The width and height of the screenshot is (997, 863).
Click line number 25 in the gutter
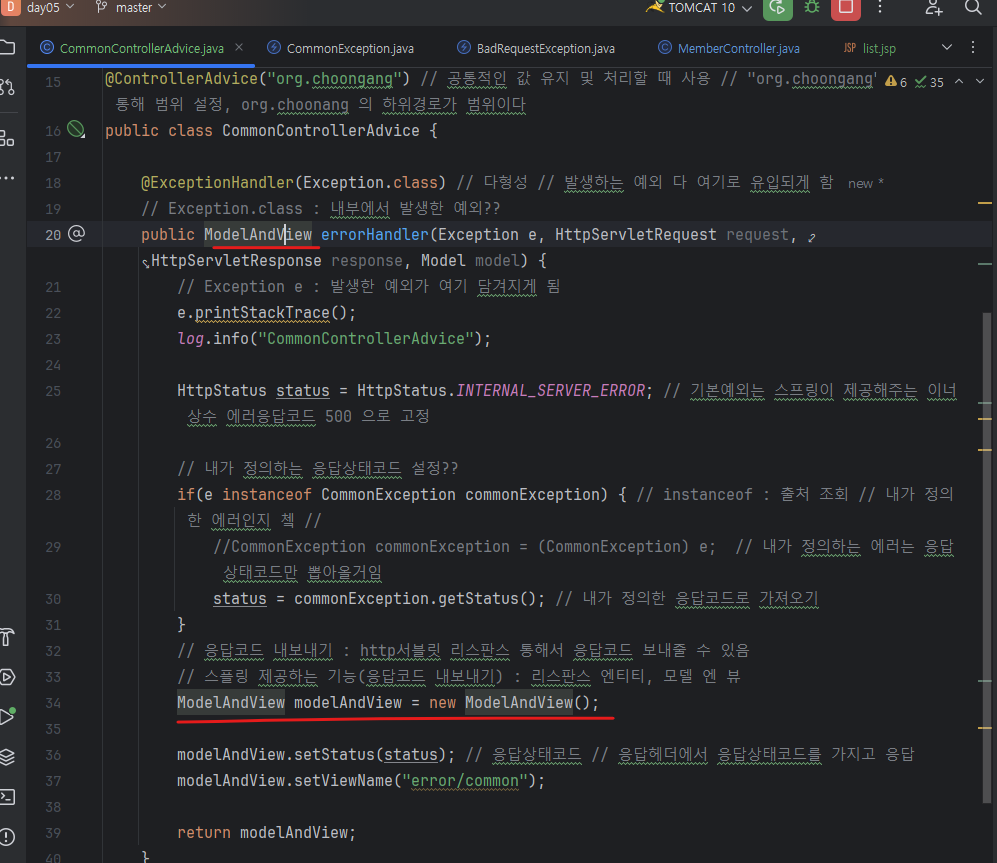tap(53, 391)
